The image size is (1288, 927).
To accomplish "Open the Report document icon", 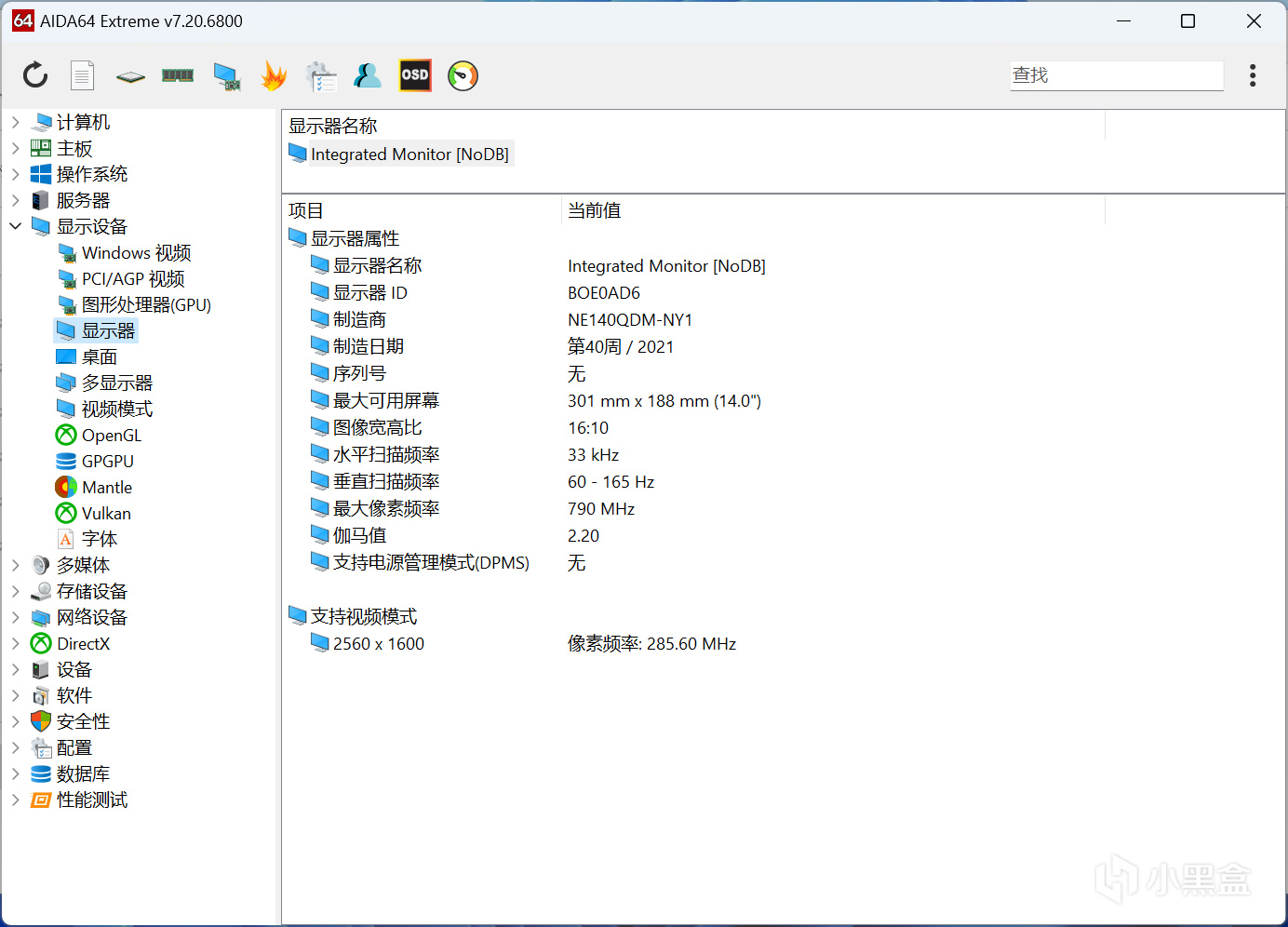I will tap(83, 75).
